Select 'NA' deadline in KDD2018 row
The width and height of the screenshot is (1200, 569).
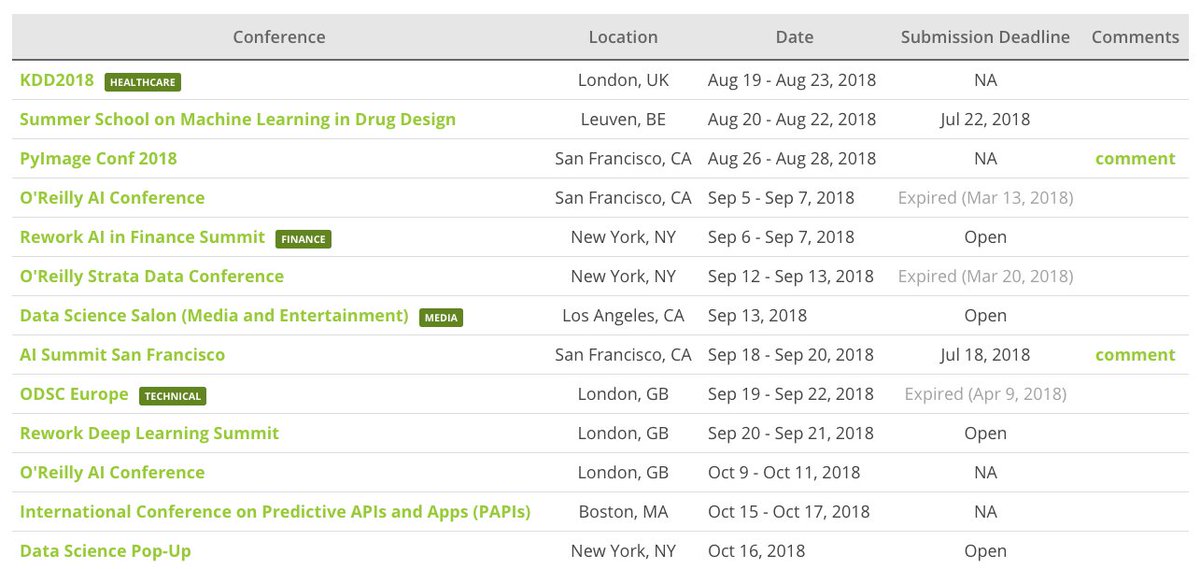coord(985,80)
